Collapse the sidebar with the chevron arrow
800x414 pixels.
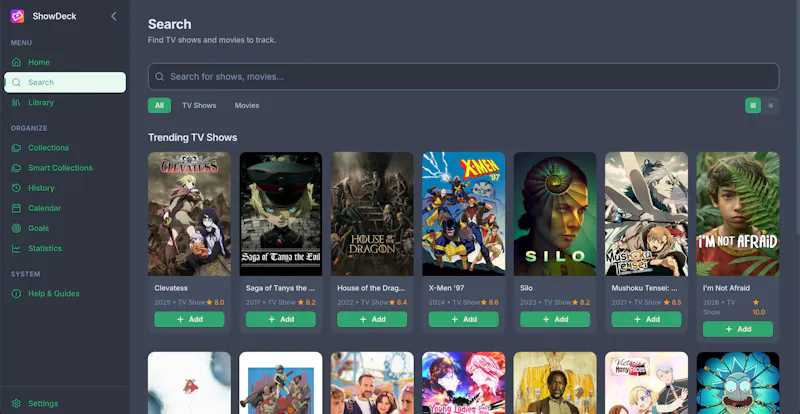click(114, 16)
